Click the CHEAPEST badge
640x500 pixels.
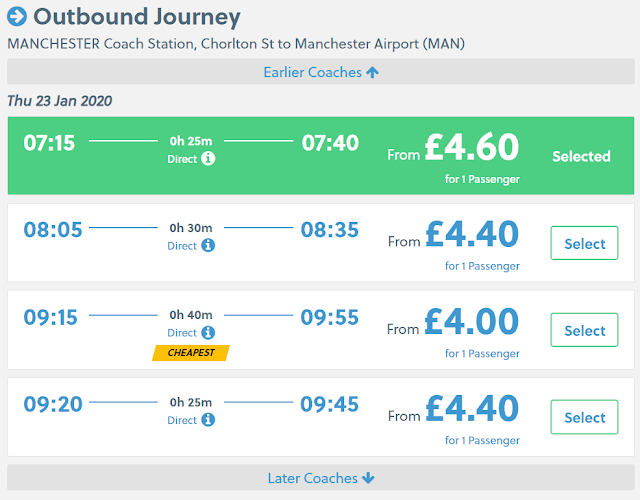click(191, 352)
